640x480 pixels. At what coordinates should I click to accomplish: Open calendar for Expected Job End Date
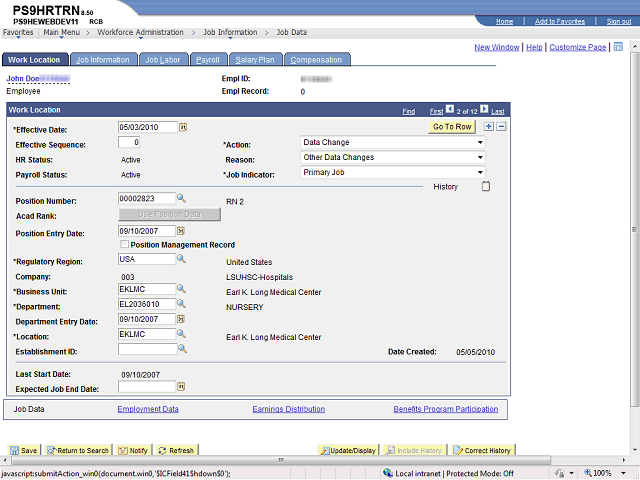pyautogui.click(x=181, y=386)
